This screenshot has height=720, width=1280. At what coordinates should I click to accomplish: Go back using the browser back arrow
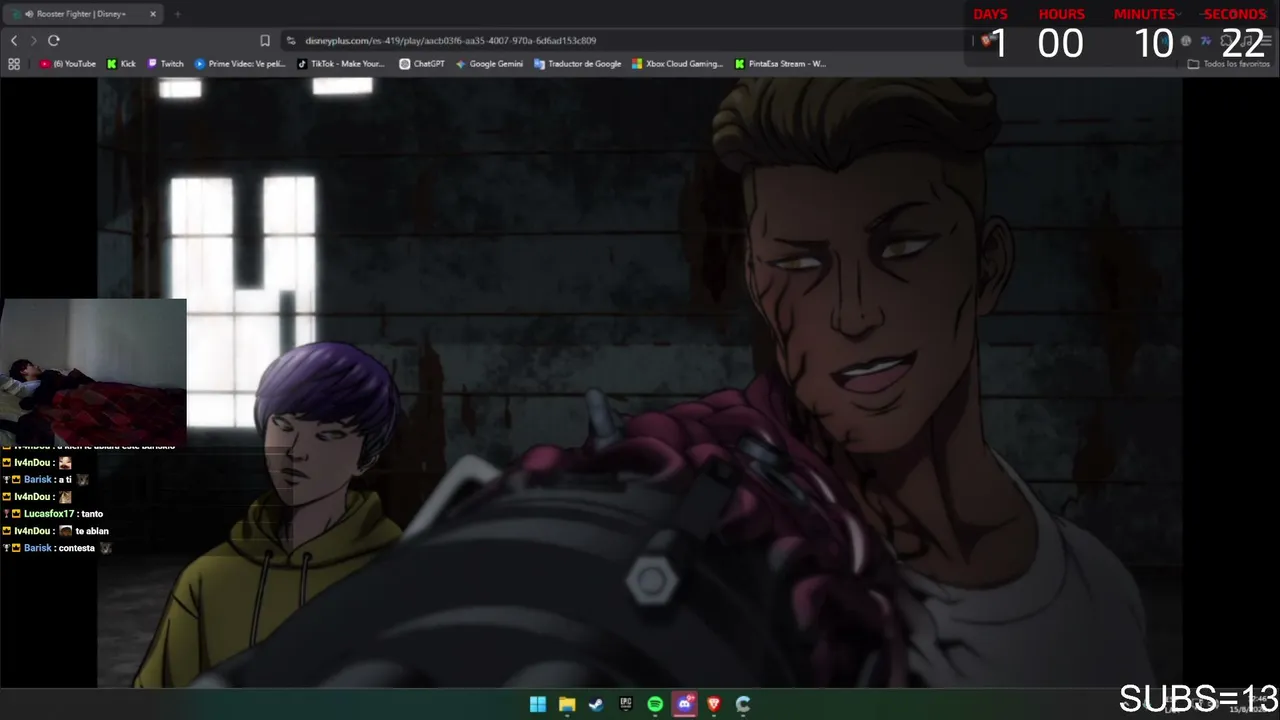tap(14, 40)
